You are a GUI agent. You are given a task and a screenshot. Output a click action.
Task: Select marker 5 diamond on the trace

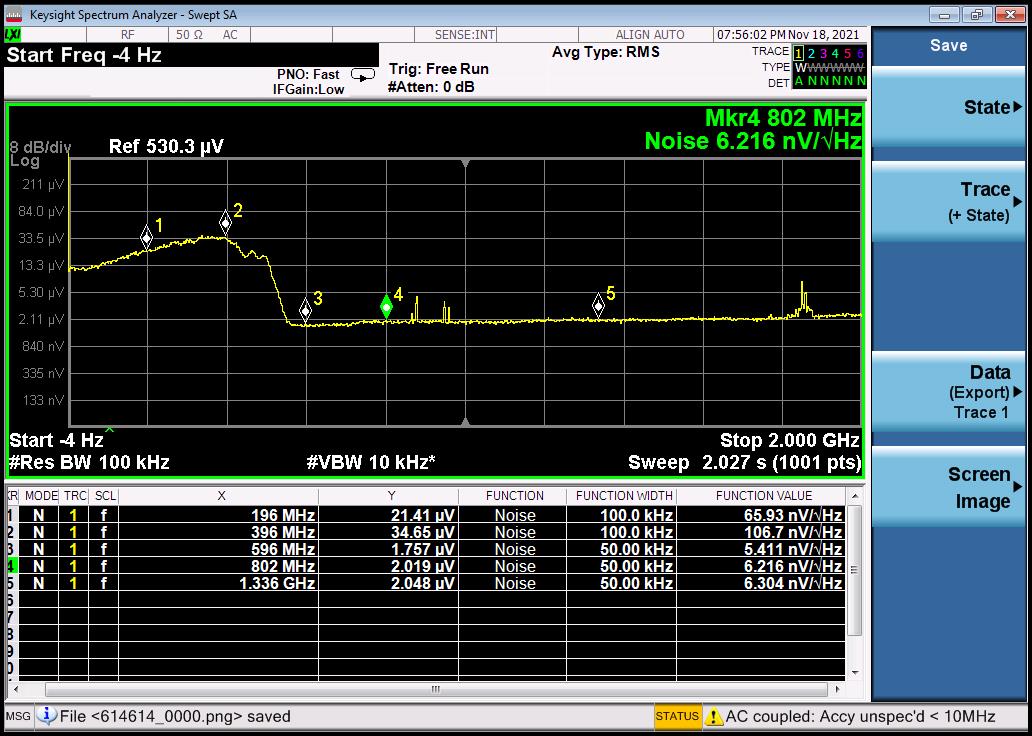[598, 305]
